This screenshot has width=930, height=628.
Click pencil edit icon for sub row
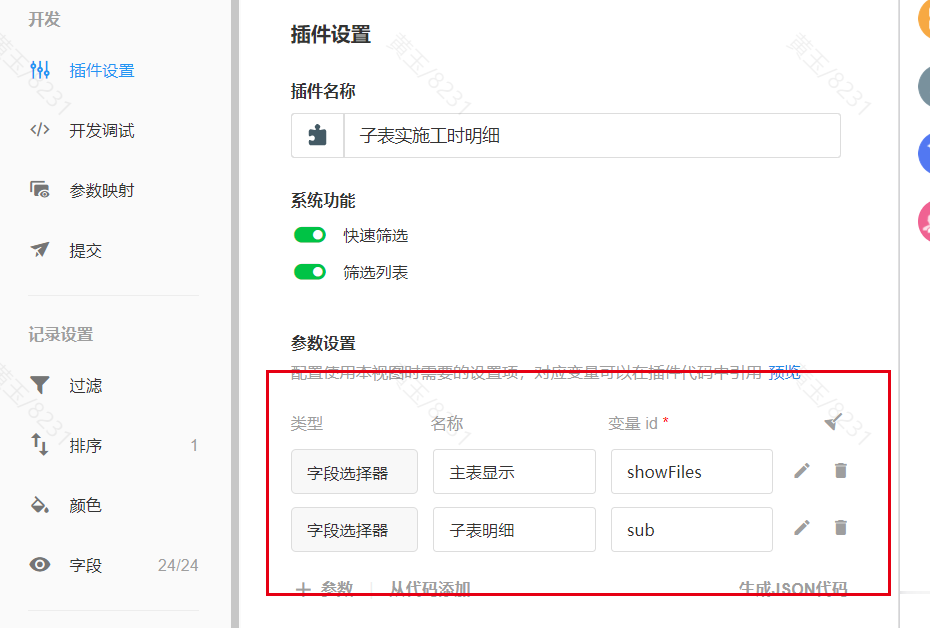[x=802, y=528]
